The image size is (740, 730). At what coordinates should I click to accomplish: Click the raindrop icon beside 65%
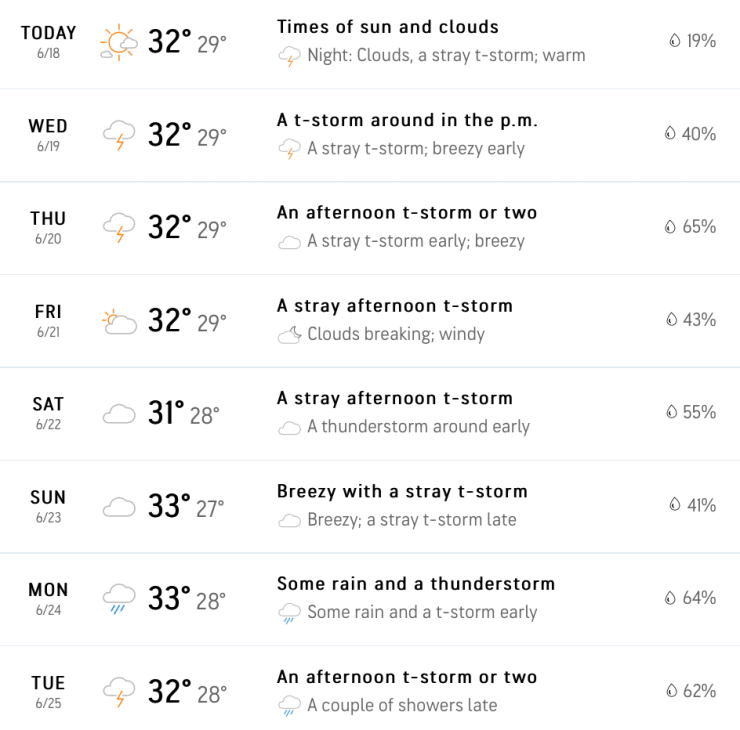click(670, 227)
